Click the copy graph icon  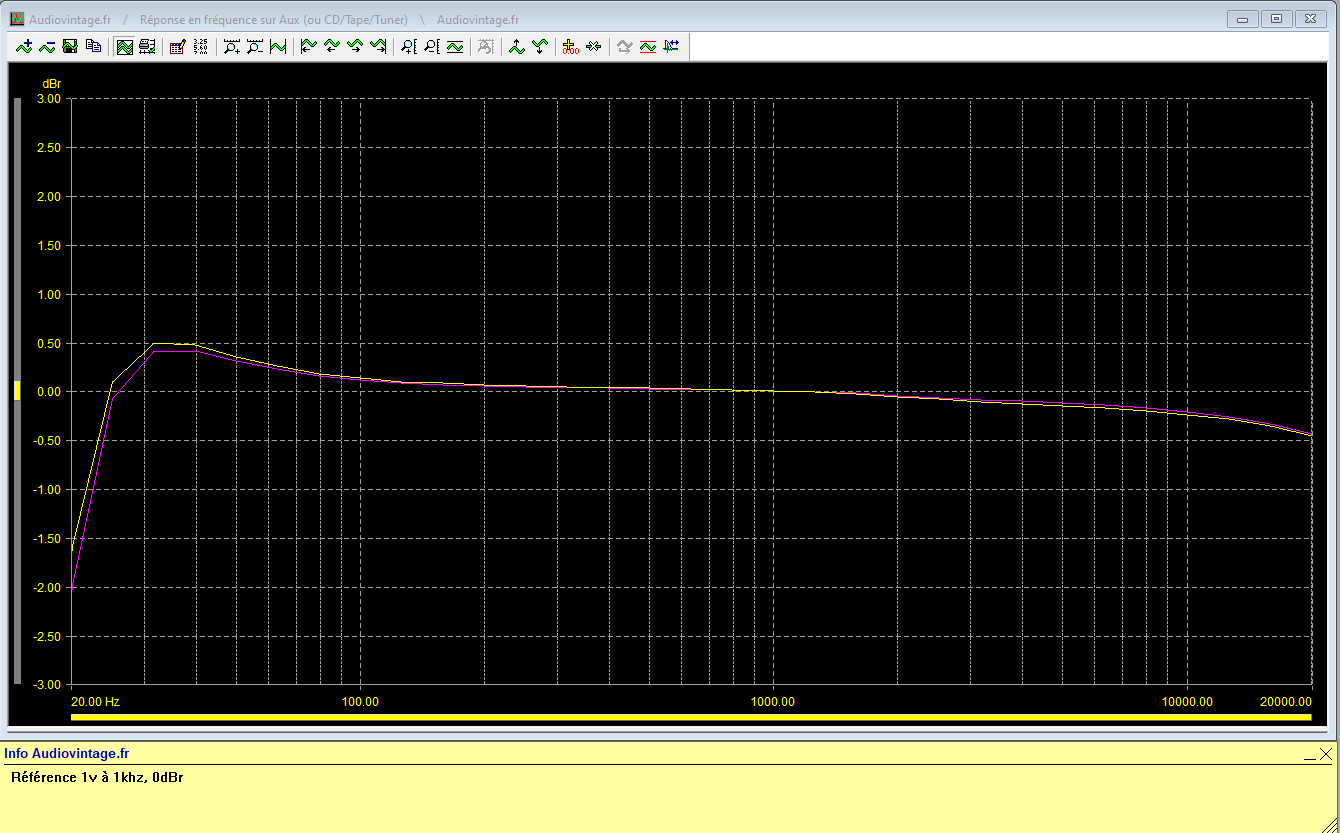(93, 46)
